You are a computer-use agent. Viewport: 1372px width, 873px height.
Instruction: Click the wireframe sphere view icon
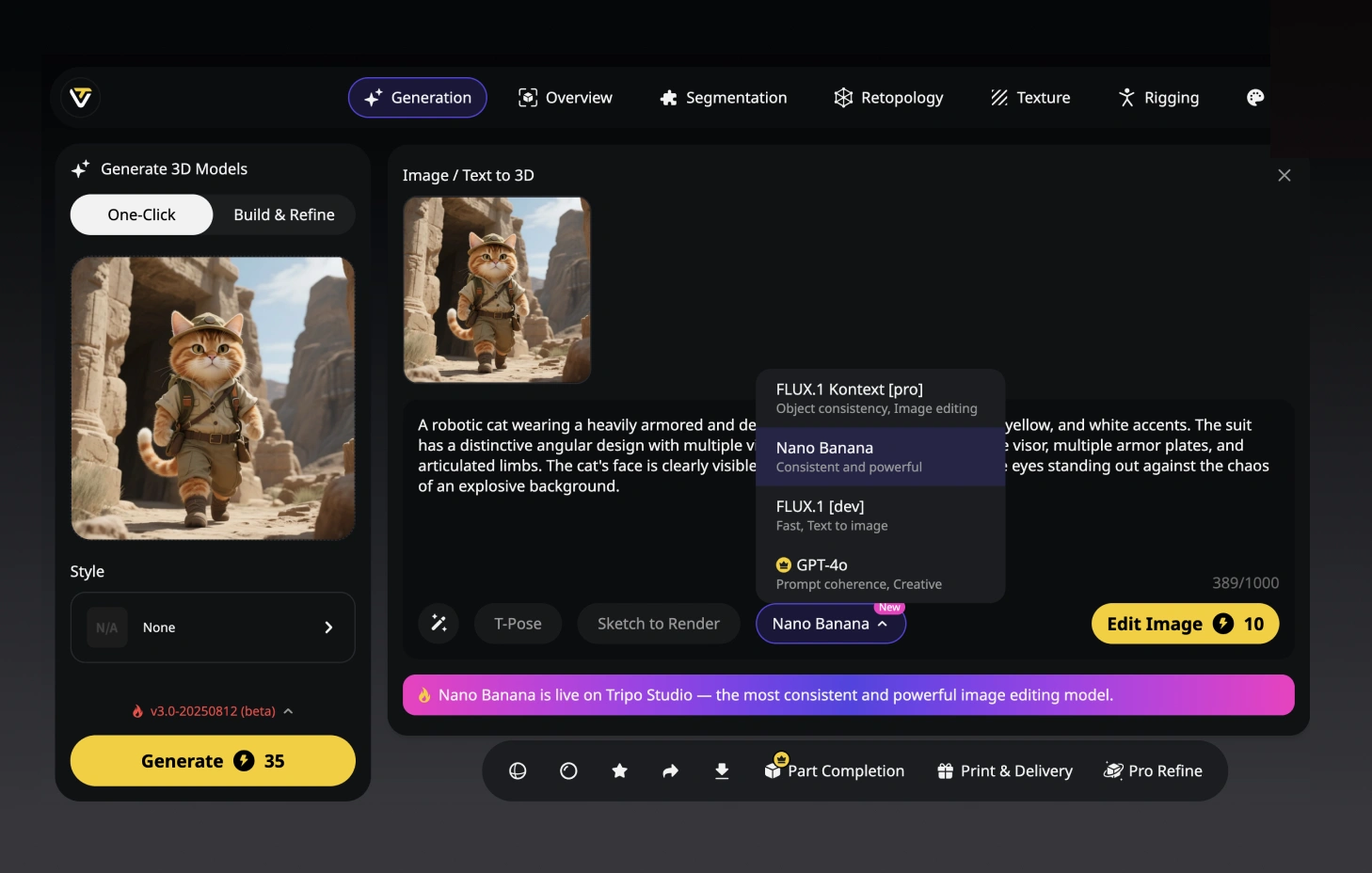(518, 771)
